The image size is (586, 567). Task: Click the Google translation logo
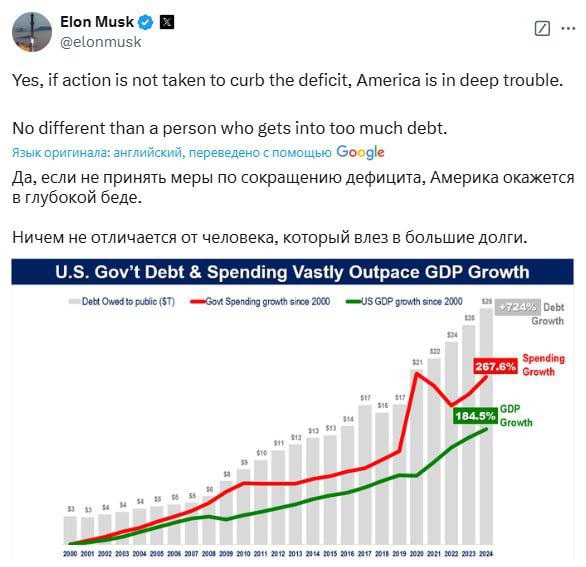360,152
